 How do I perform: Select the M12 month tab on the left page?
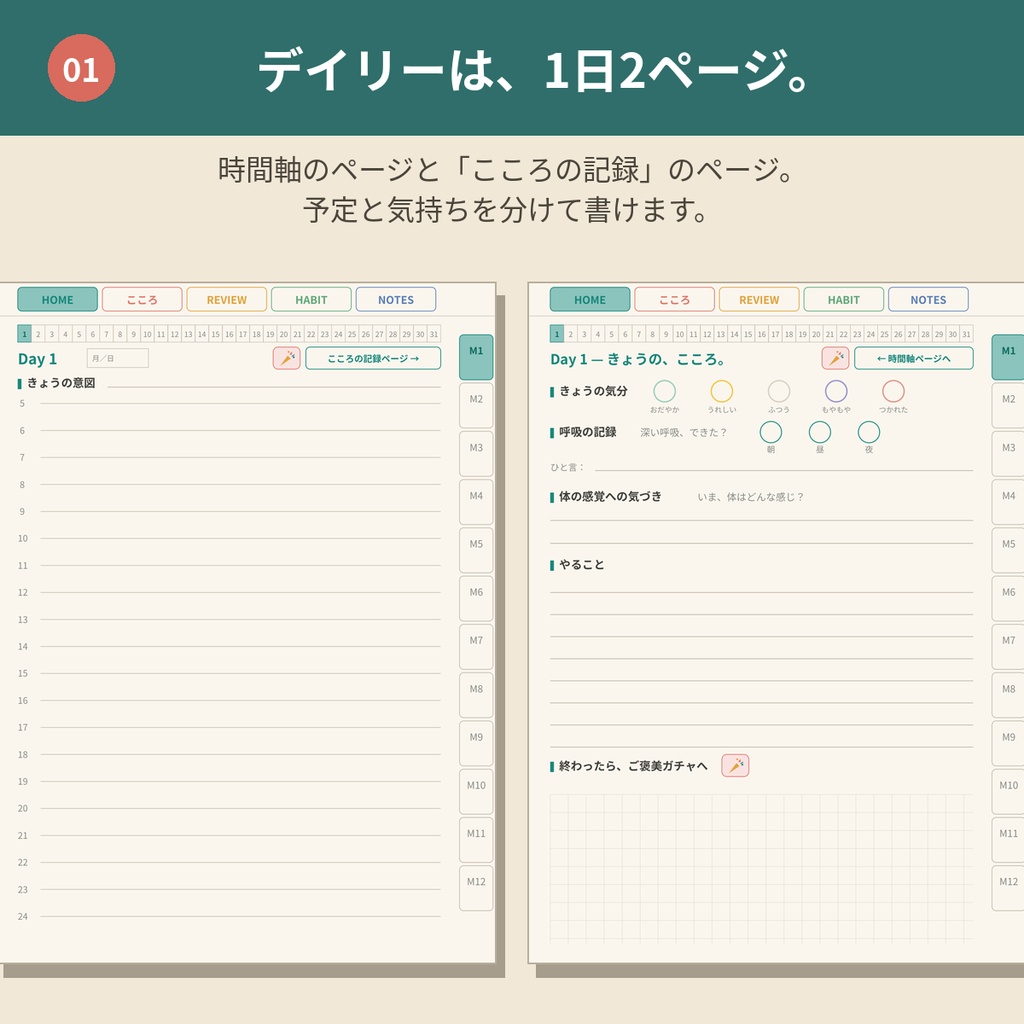(476, 888)
